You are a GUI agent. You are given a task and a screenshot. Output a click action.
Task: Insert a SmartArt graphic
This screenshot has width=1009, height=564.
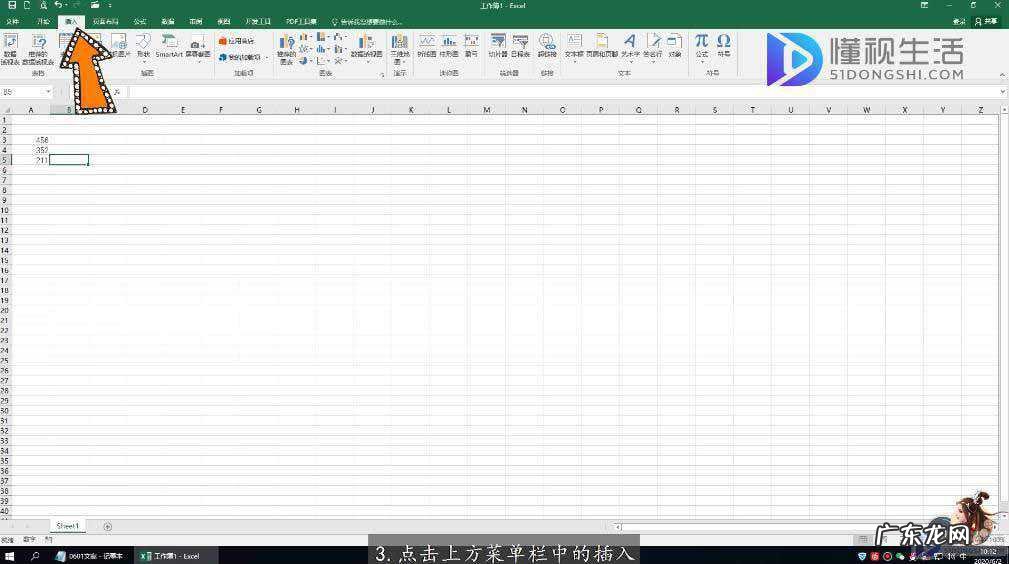point(169,46)
